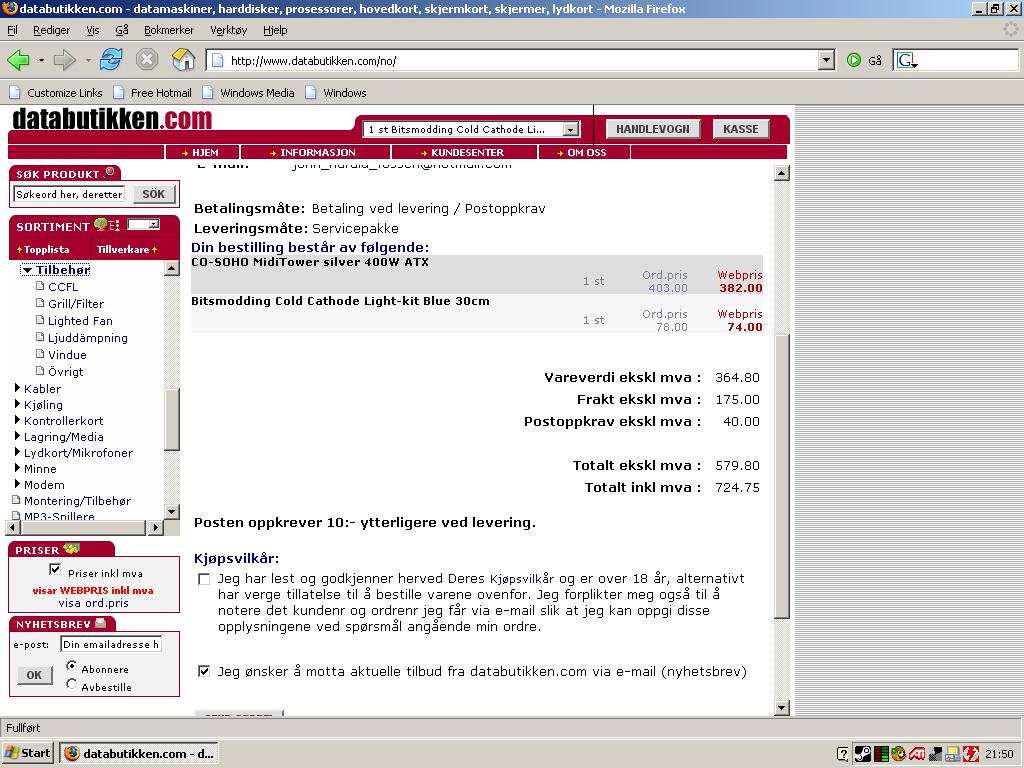This screenshot has width=1024, height=768.
Task: Click the help question mark tray icon
Action: (842, 754)
